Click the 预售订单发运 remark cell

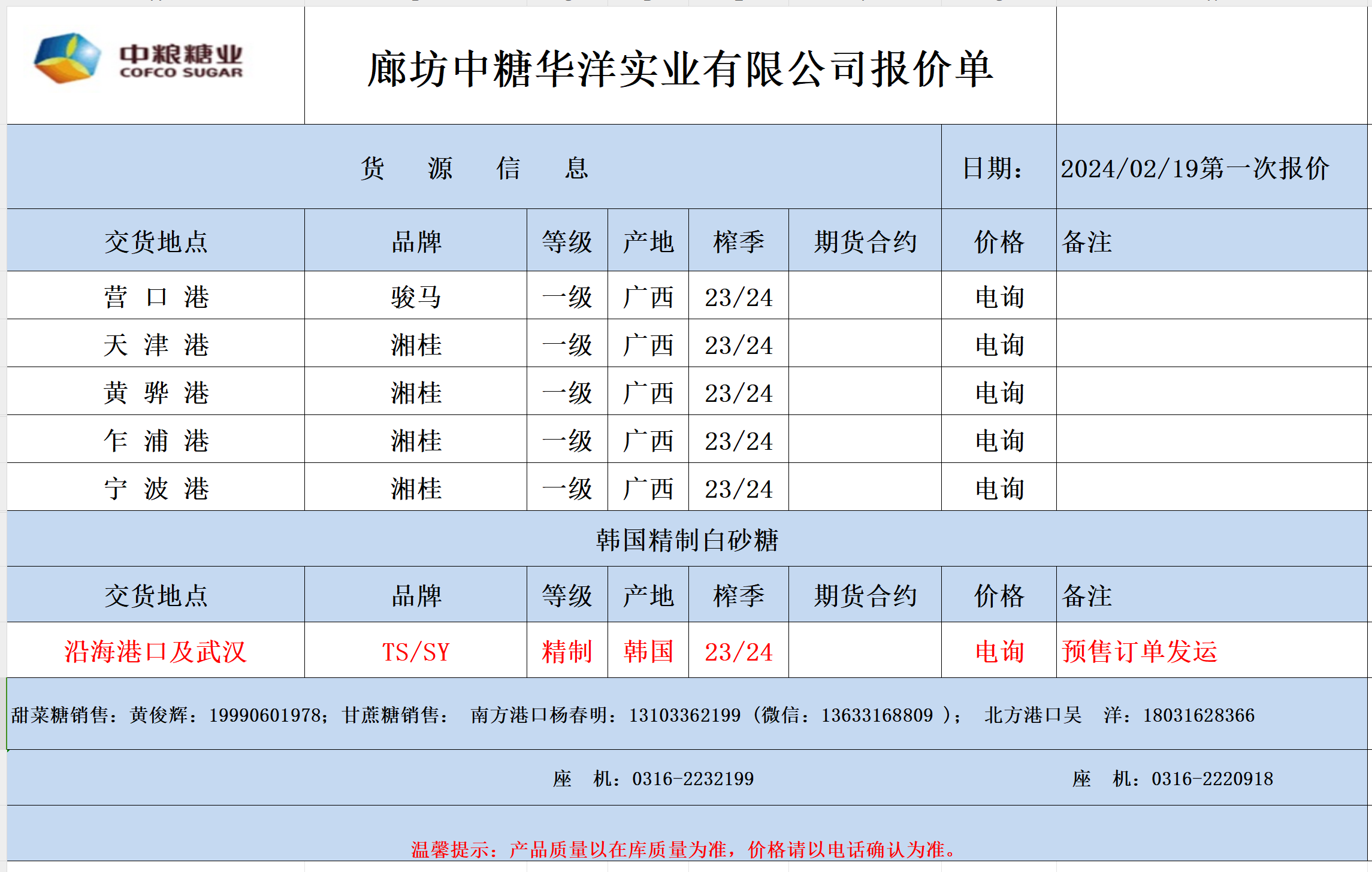pos(1140,652)
